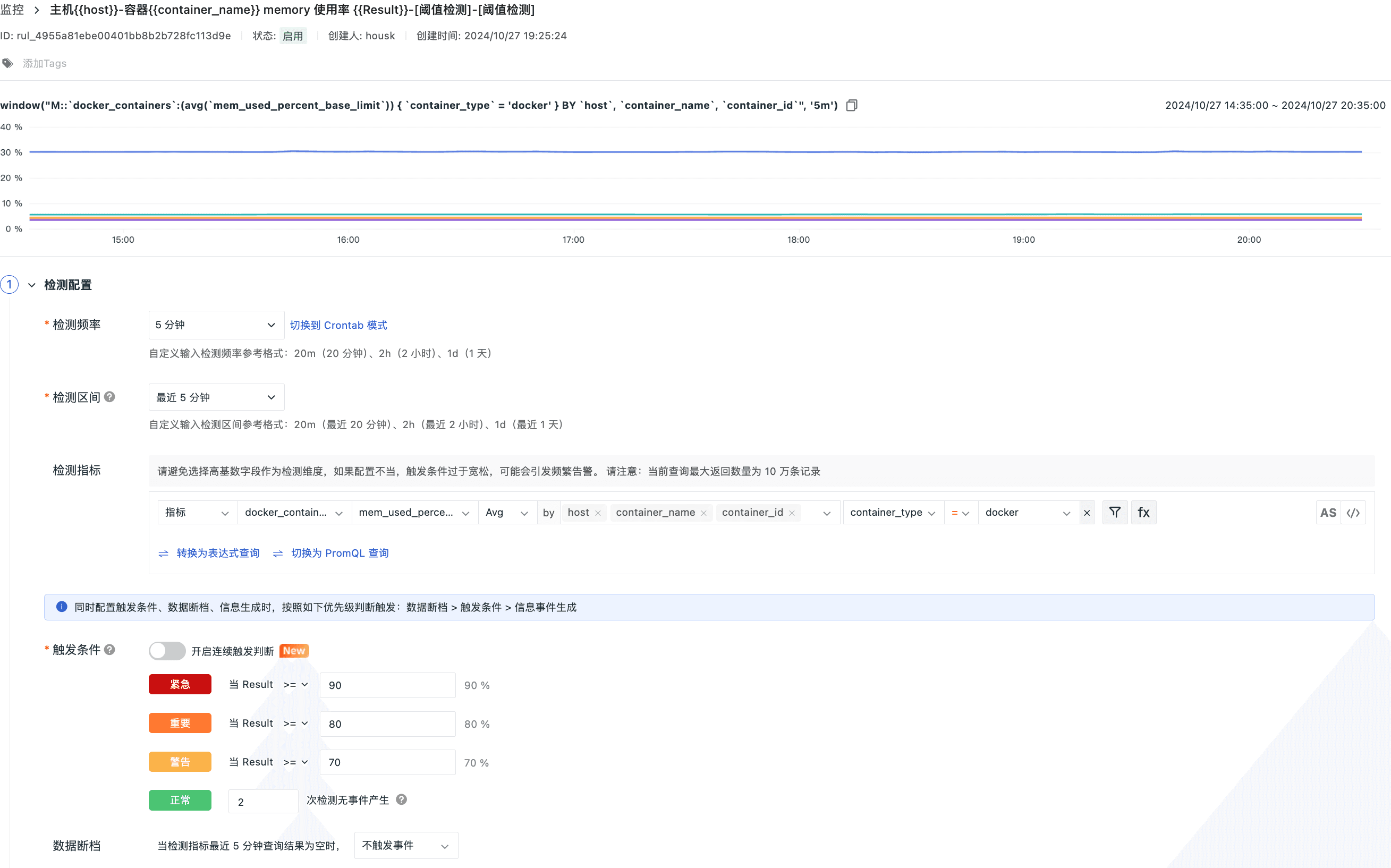The height and width of the screenshot is (868, 1391).
Task: Copy the query expression with copy icon
Action: tap(851, 106)
